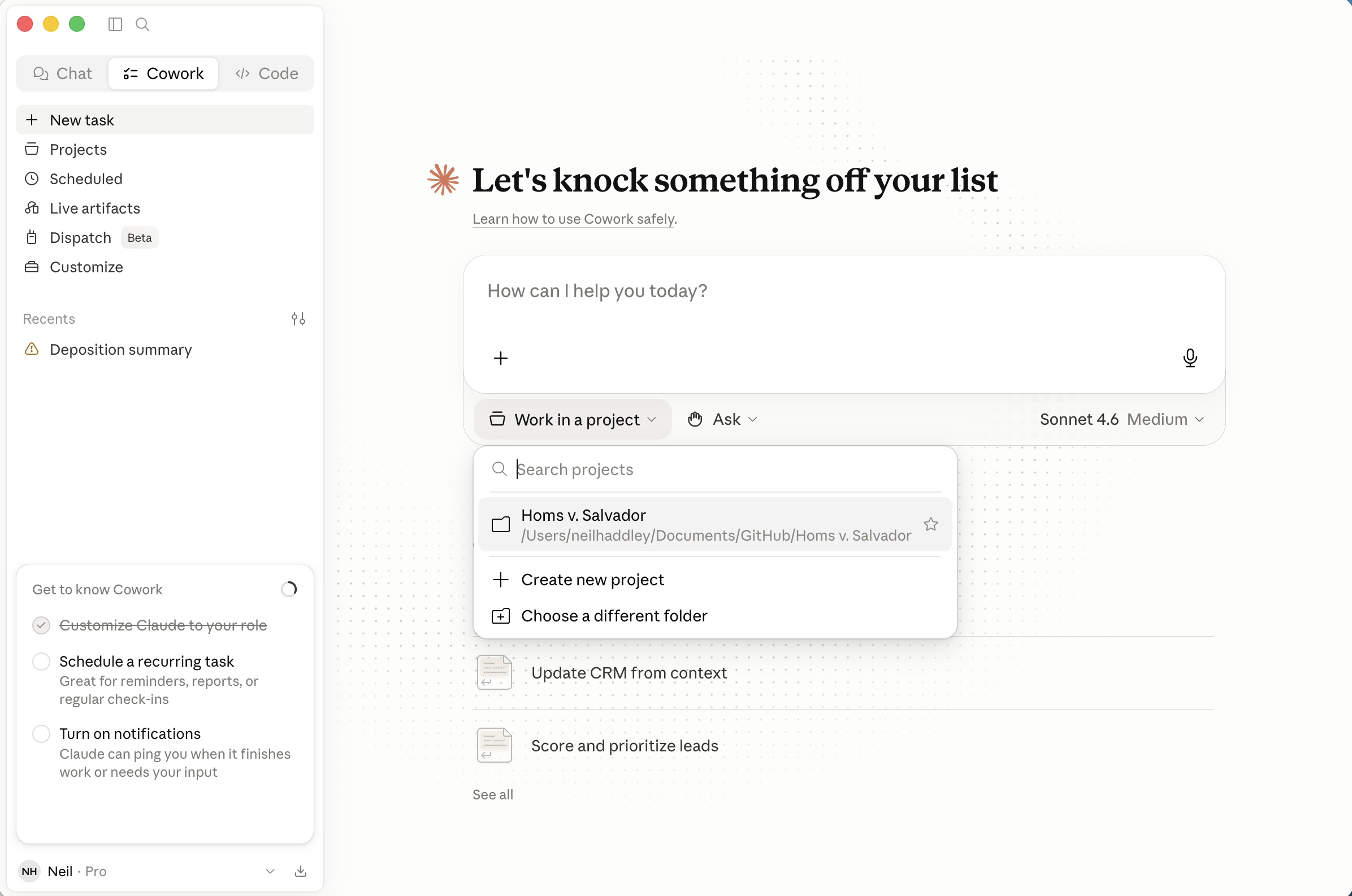Click the Get to know Cowork progress ring
1352x896 pixels.
click(x=289, y=589)
